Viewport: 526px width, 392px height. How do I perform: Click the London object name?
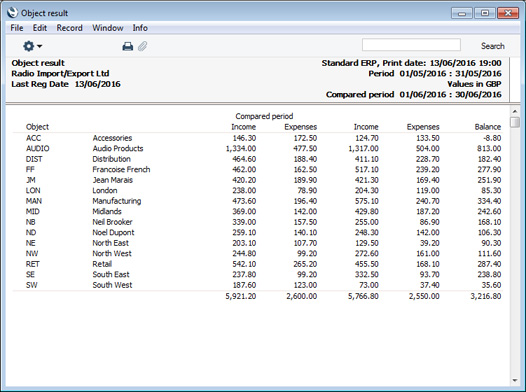click(x=105, y=190)
